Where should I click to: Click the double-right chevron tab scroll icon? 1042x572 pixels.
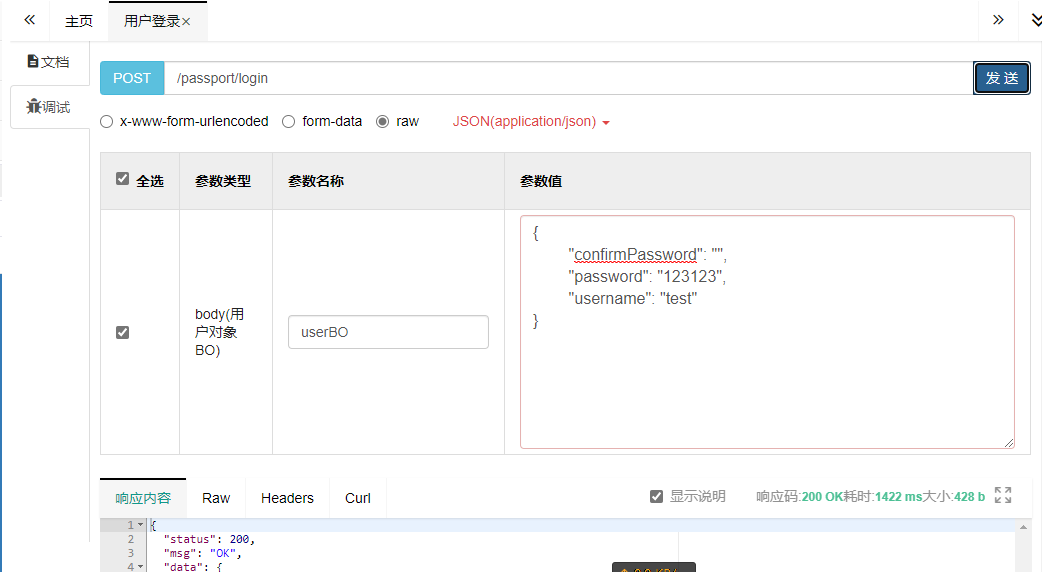pyautogui.click(x=997, y=20)
